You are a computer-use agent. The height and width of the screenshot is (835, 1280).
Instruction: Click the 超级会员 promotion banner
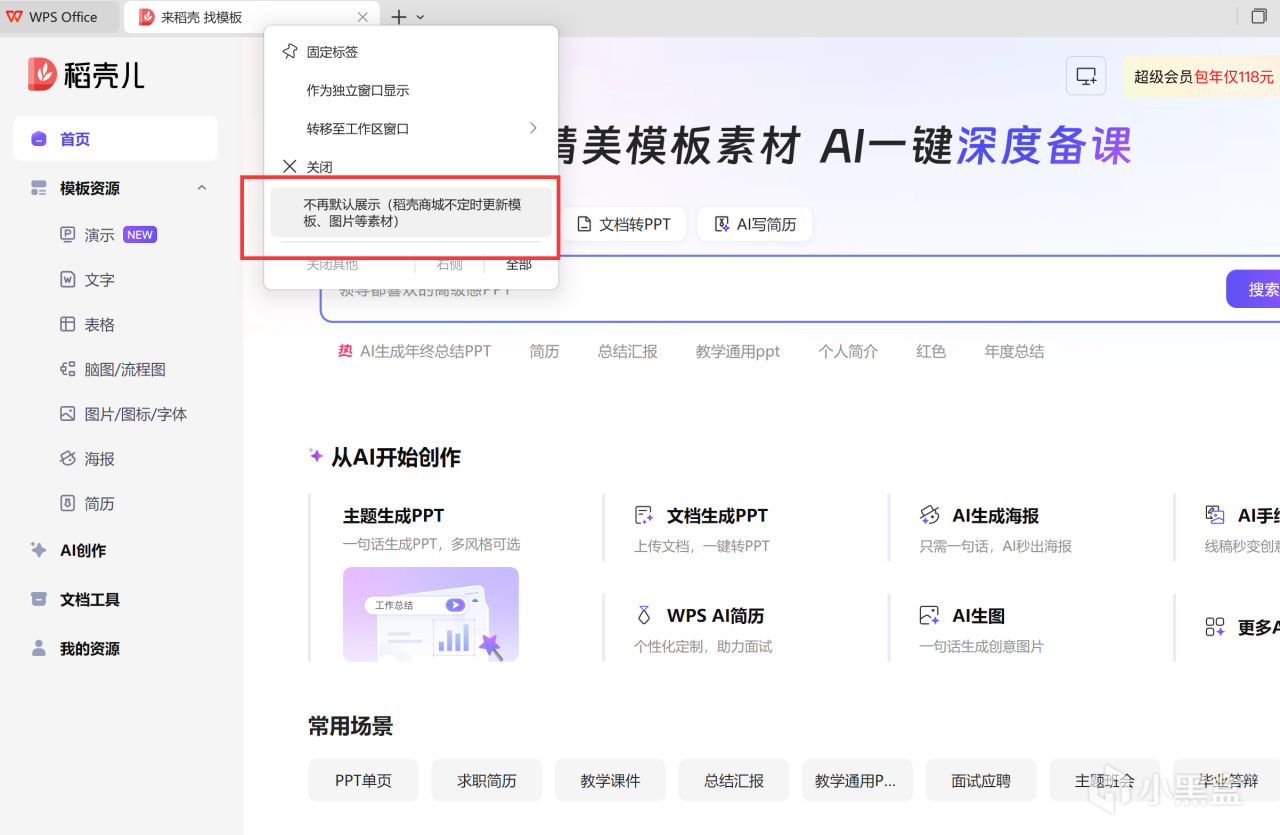1202,76
